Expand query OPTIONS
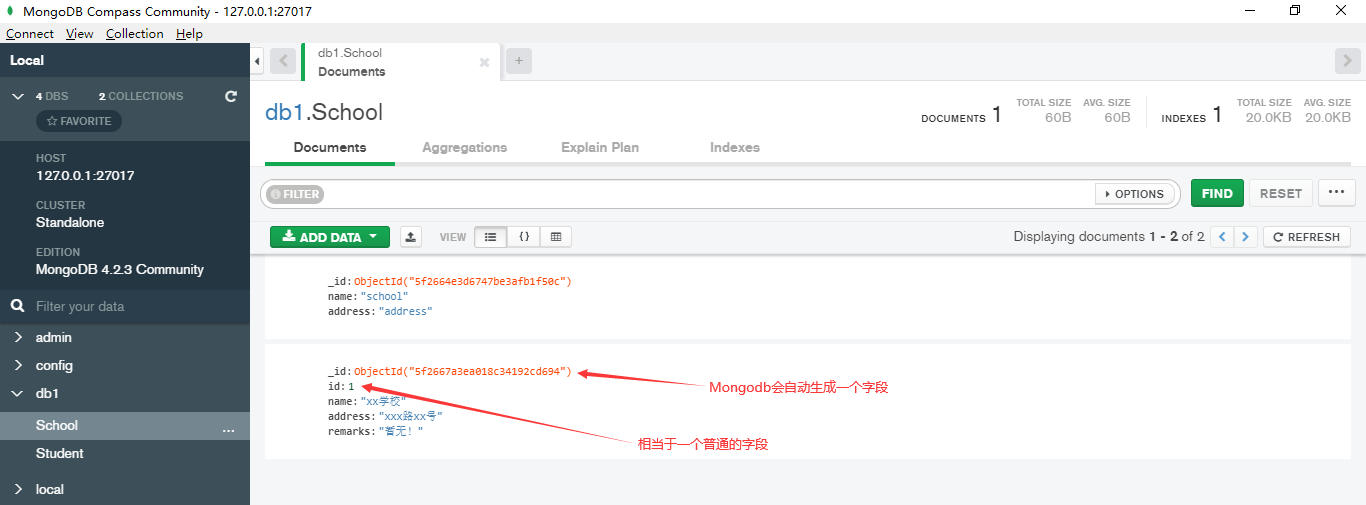Image resolution: width=1366 pixels, height=505 pixels. pos(1135,194)
